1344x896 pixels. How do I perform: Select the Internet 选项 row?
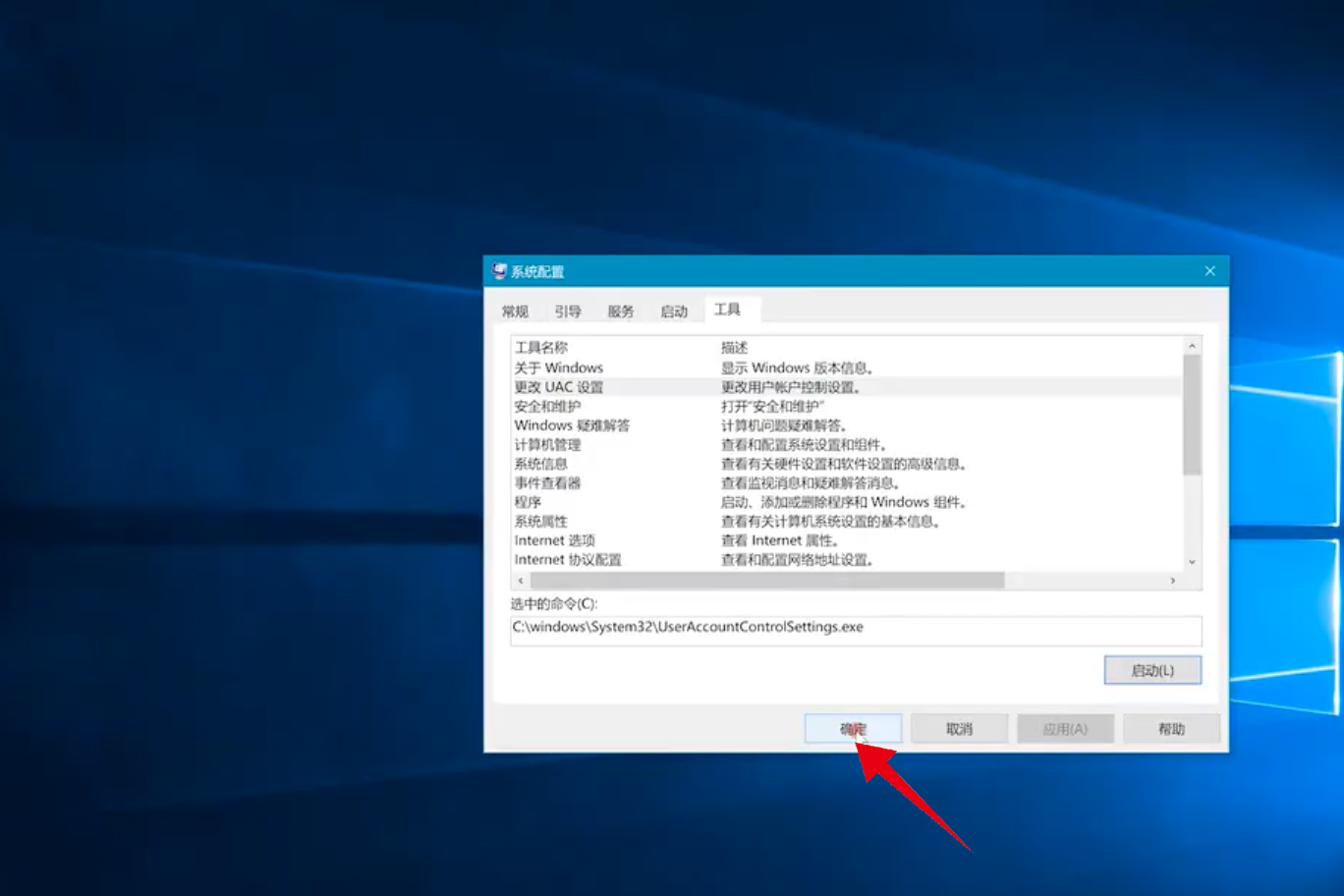846,540
